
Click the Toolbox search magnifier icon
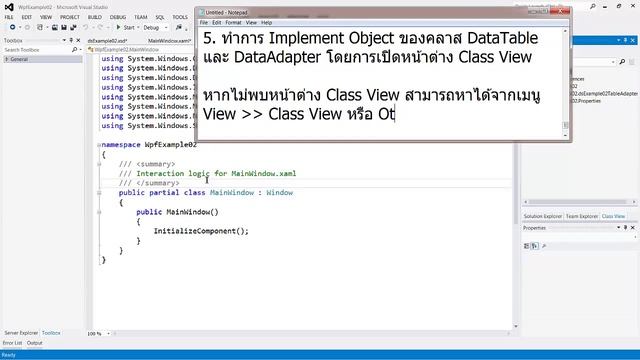click(x=74, y=50)
